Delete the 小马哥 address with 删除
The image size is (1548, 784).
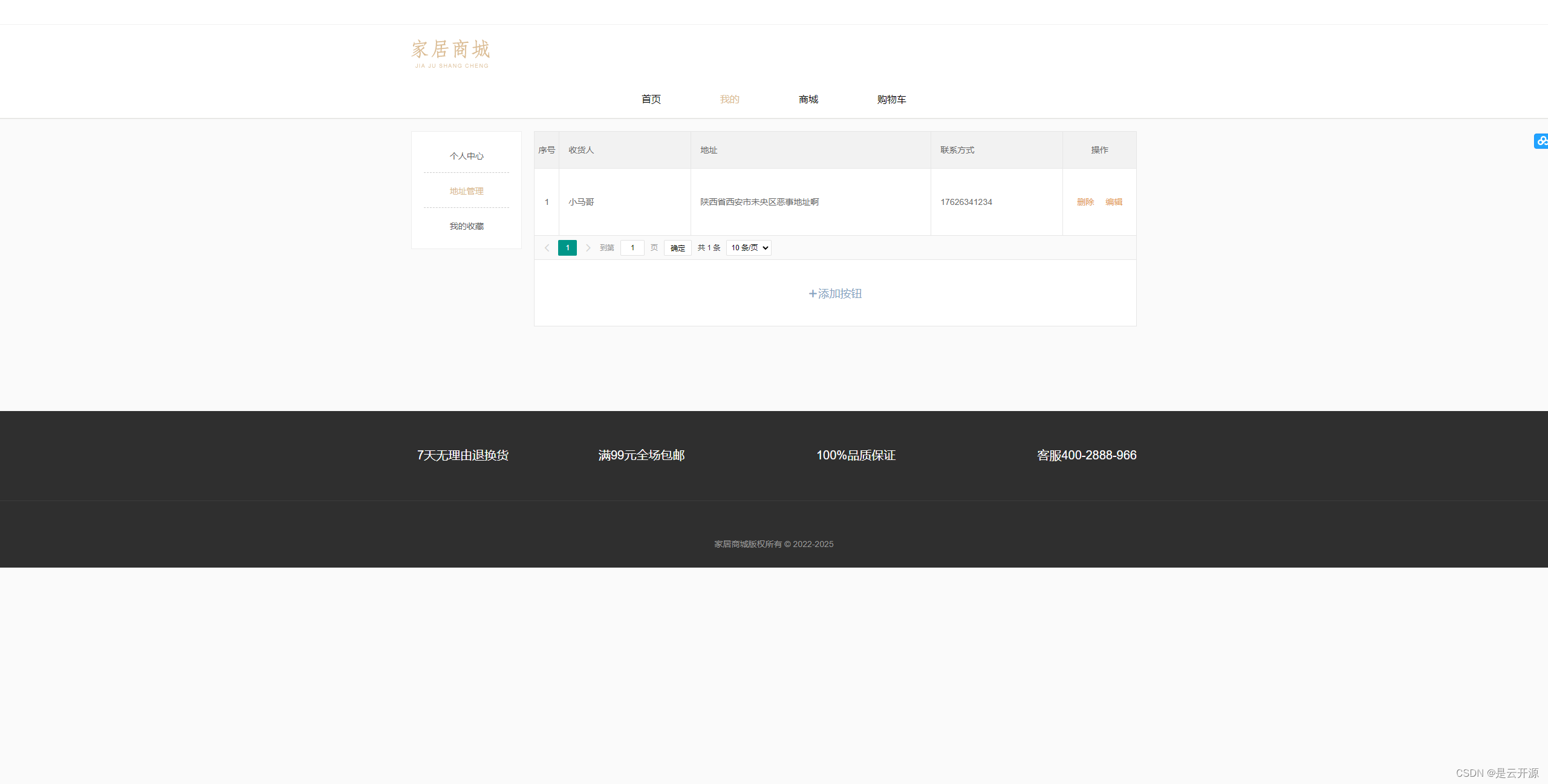1085,202
